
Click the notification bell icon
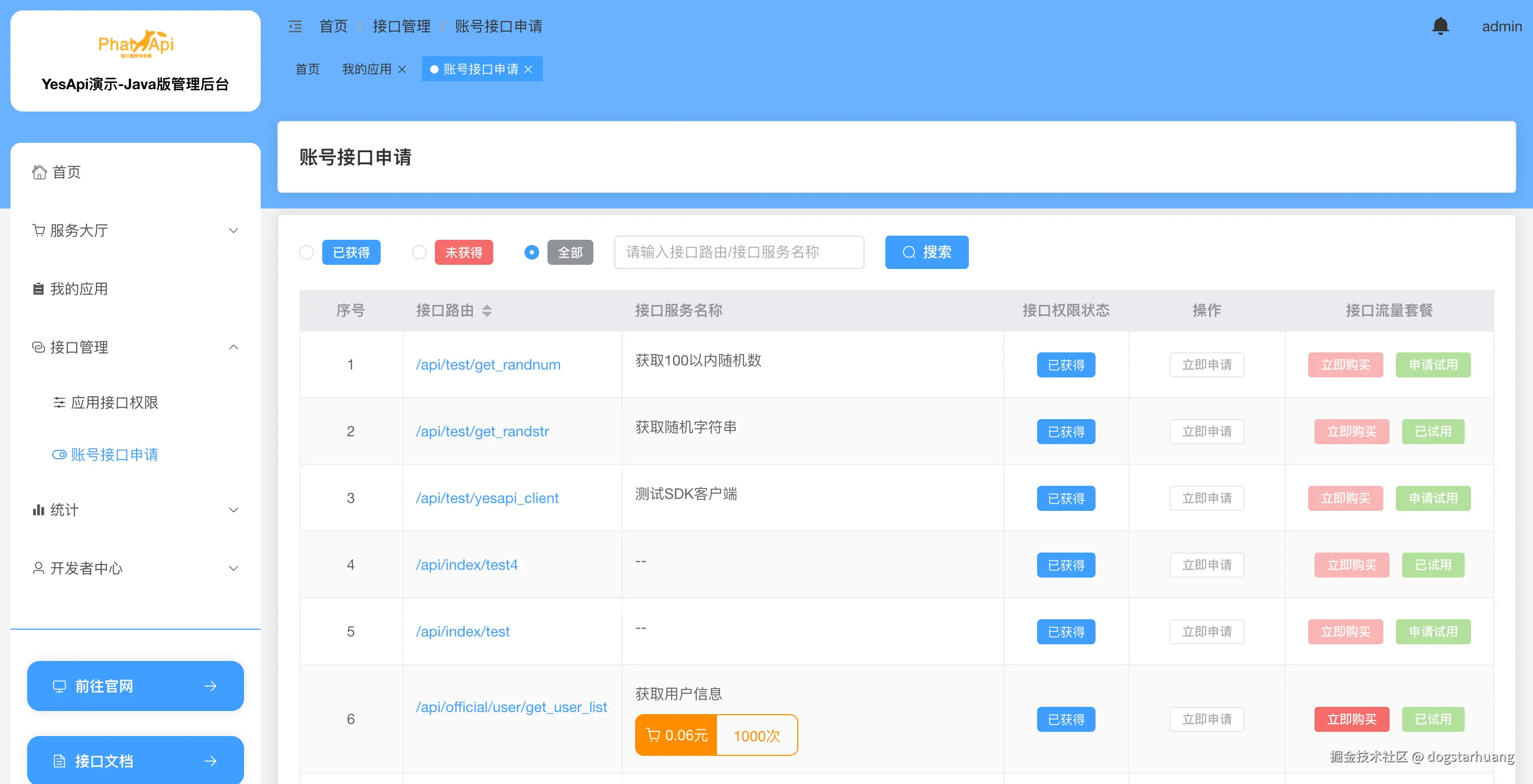(1440, 26)
